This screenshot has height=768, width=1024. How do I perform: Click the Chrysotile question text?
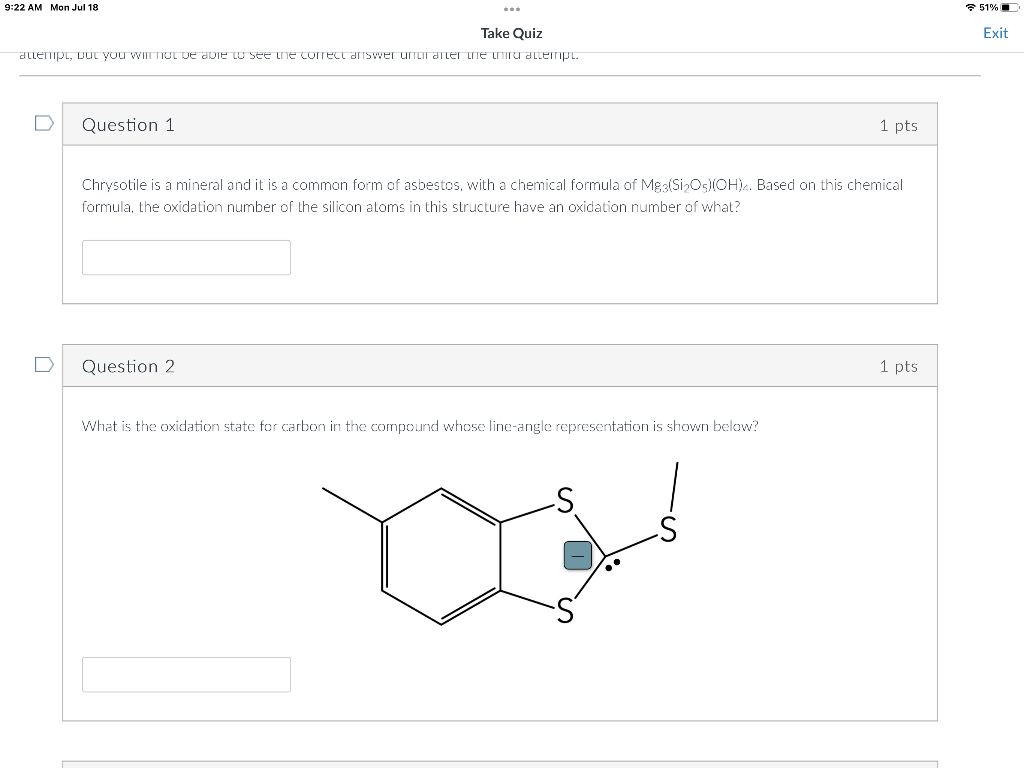(492, 196)
